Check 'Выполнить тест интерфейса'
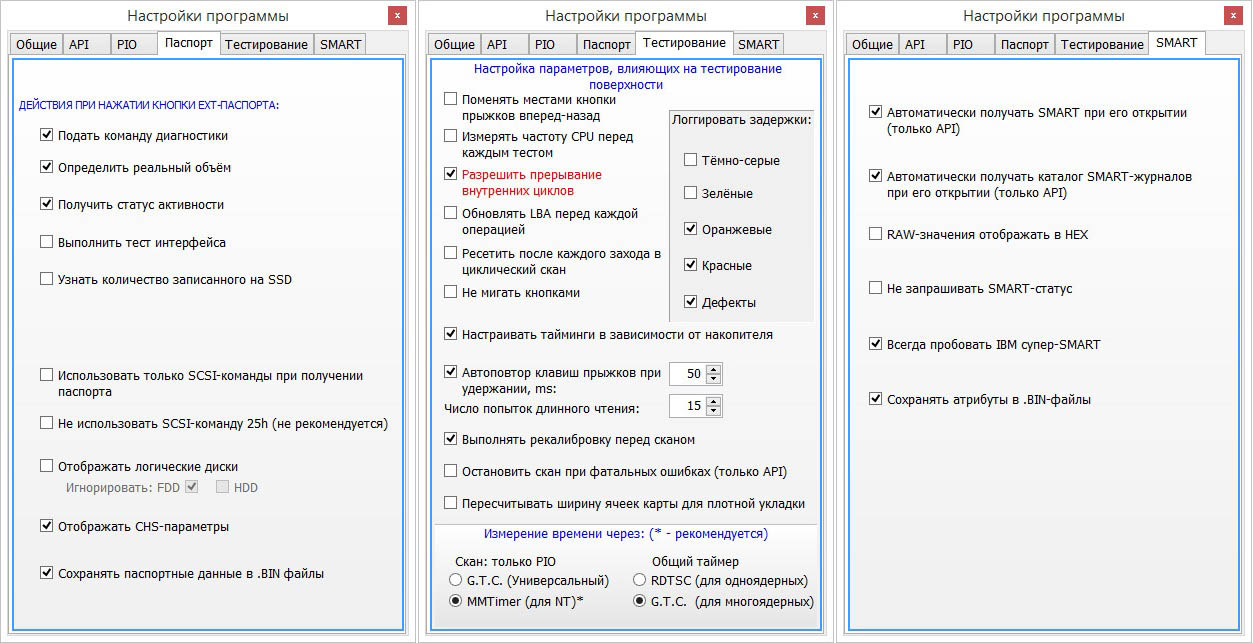Image resolution: width=1253 pixels, height=643 pixels. tap(46, 242)
